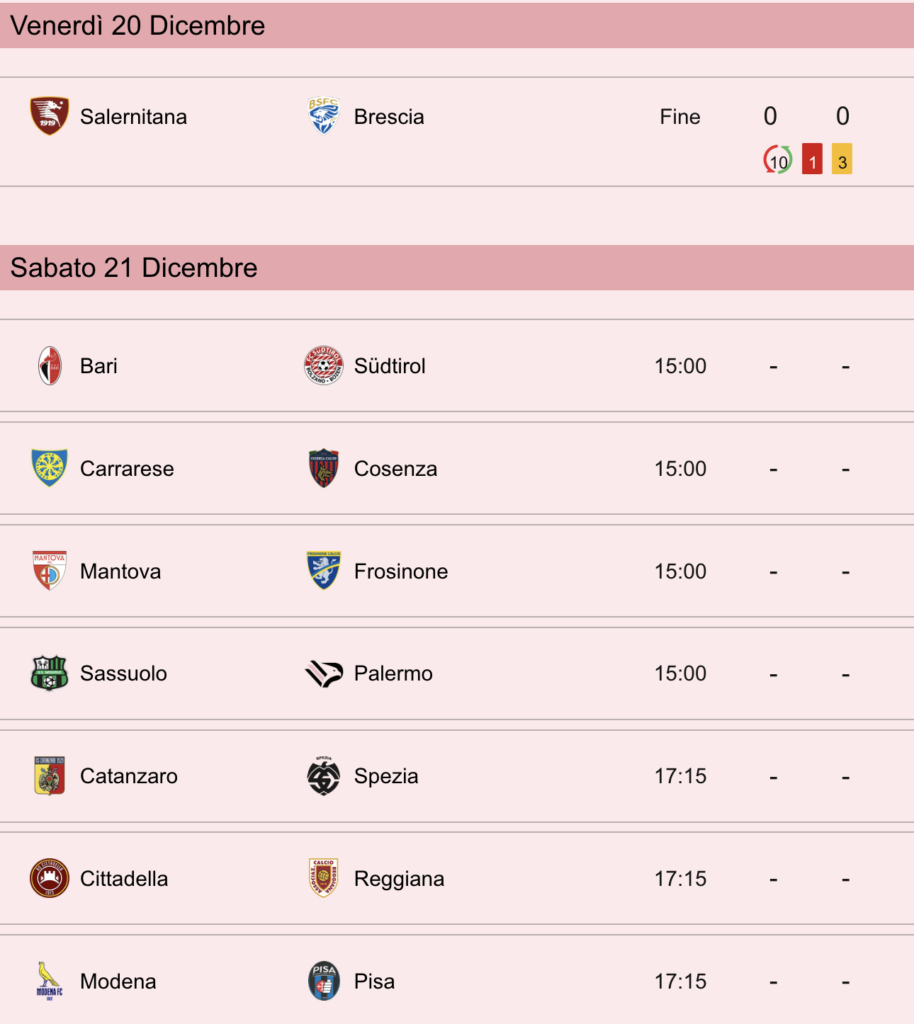The width and height of the screenshot is (914, 1024).
Task: Click the red card indicator showing 1
Action: 812,159
